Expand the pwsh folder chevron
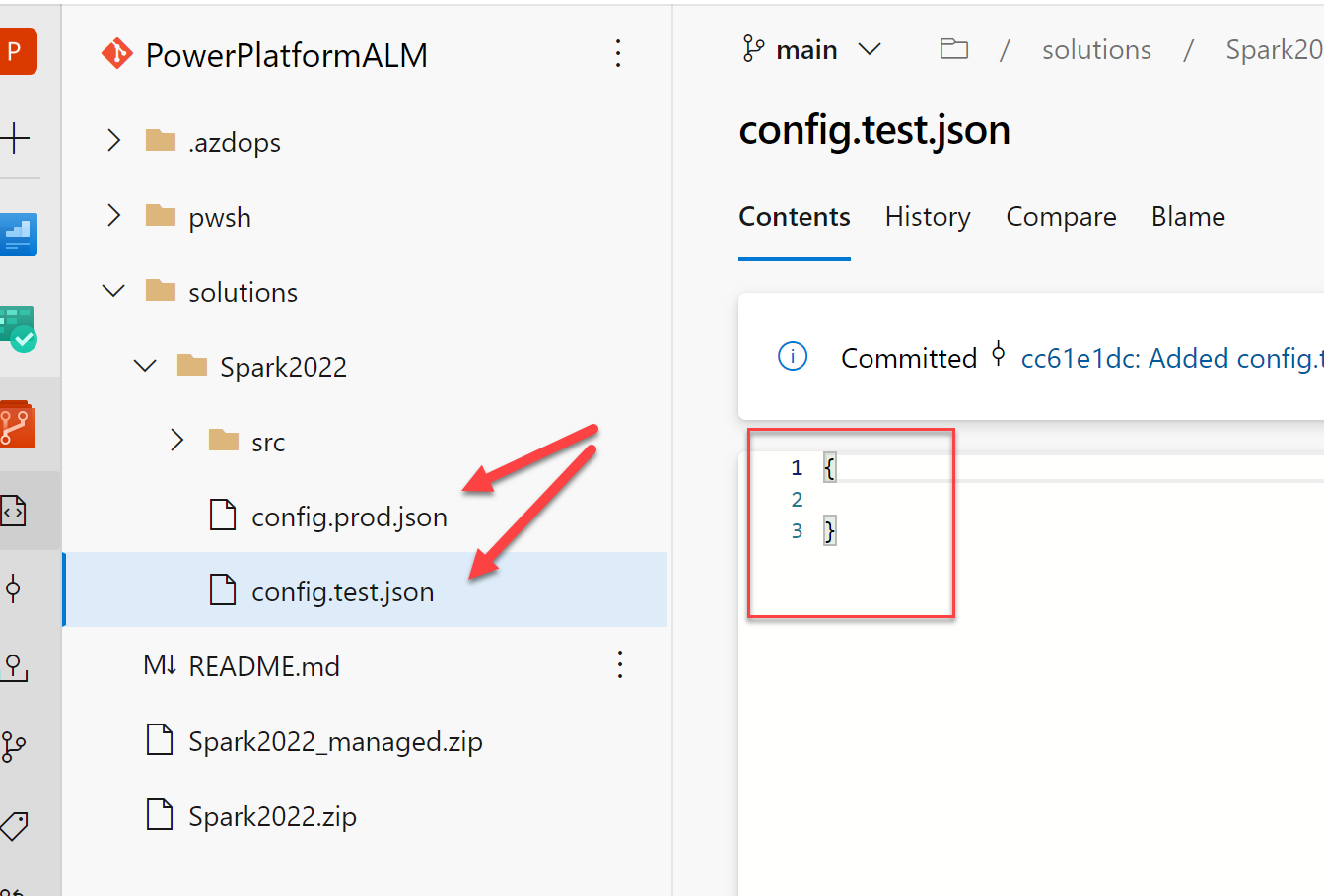Viewport: 1324px width, 896px height. coord(114,216)
